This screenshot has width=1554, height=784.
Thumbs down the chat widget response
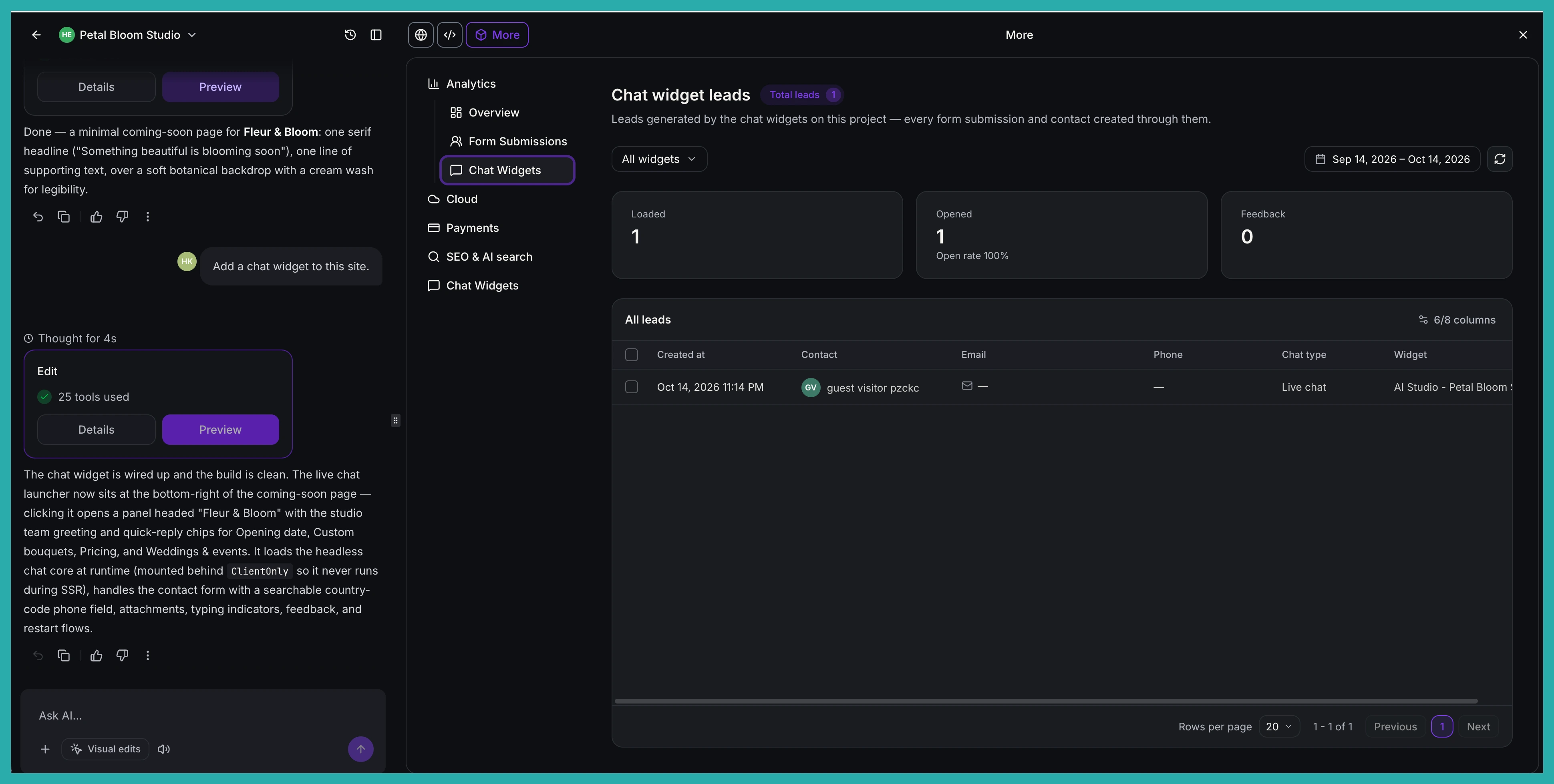(122, 655)
